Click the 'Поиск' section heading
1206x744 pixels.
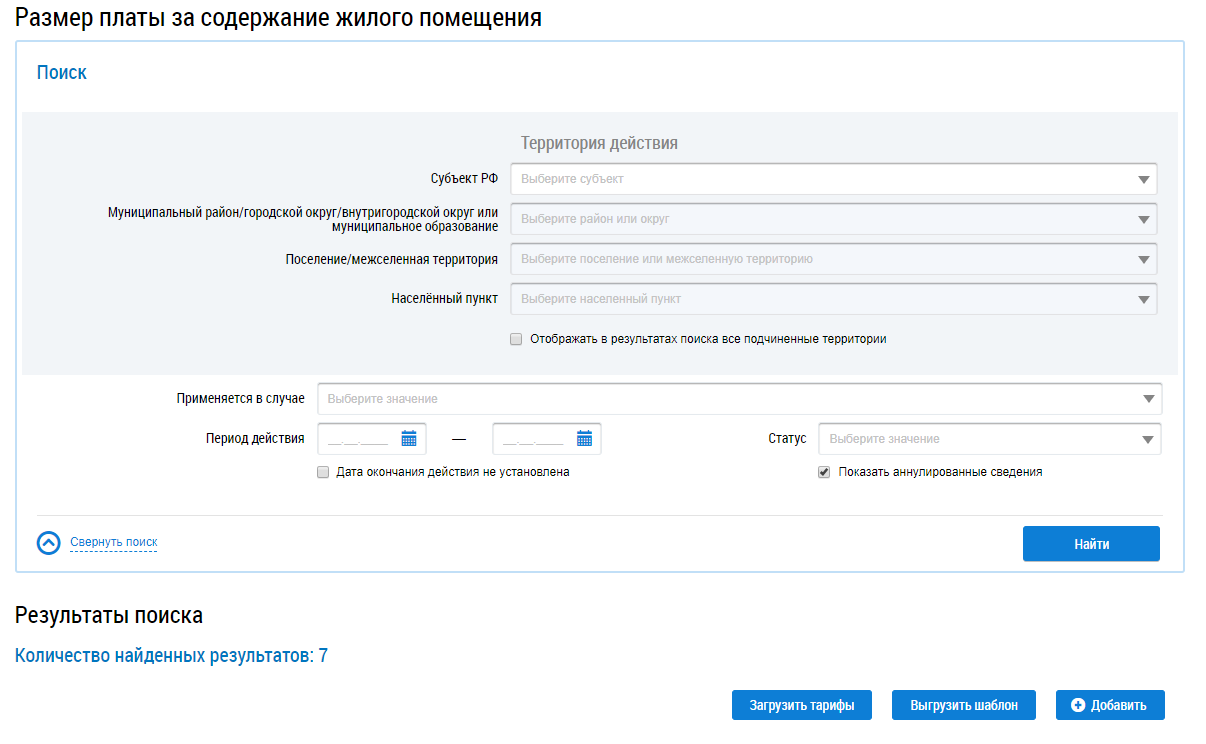(62, 73)
